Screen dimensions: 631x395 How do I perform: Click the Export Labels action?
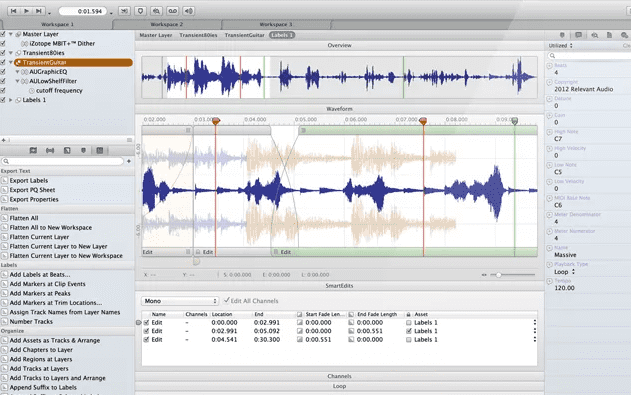[29, 181]
